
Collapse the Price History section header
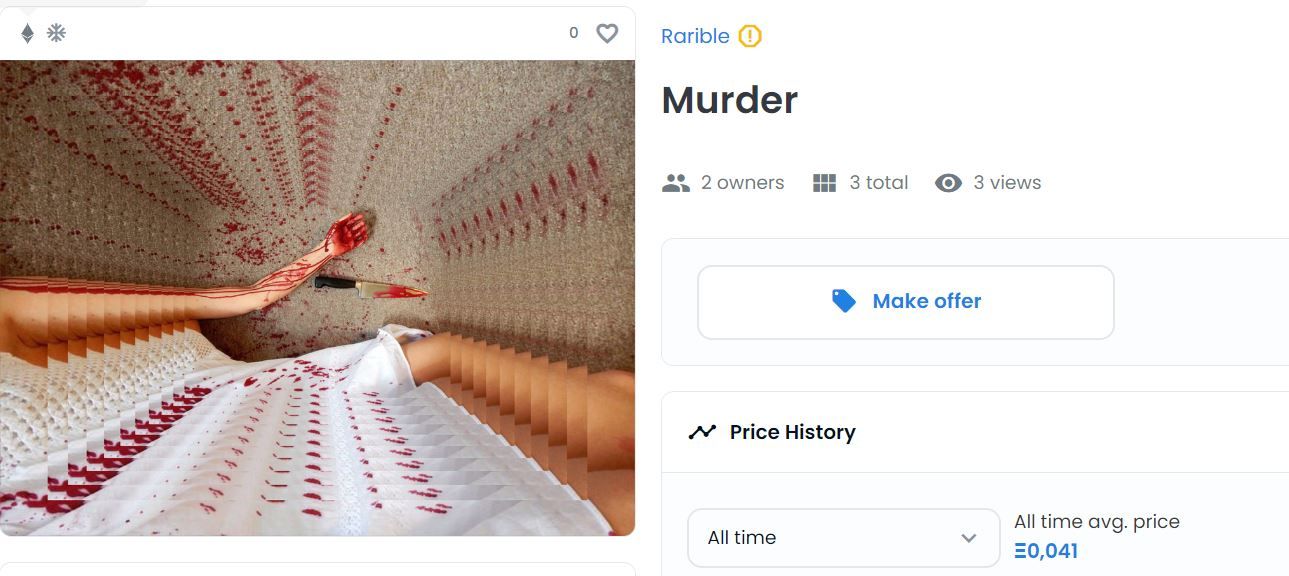point(975,432)
